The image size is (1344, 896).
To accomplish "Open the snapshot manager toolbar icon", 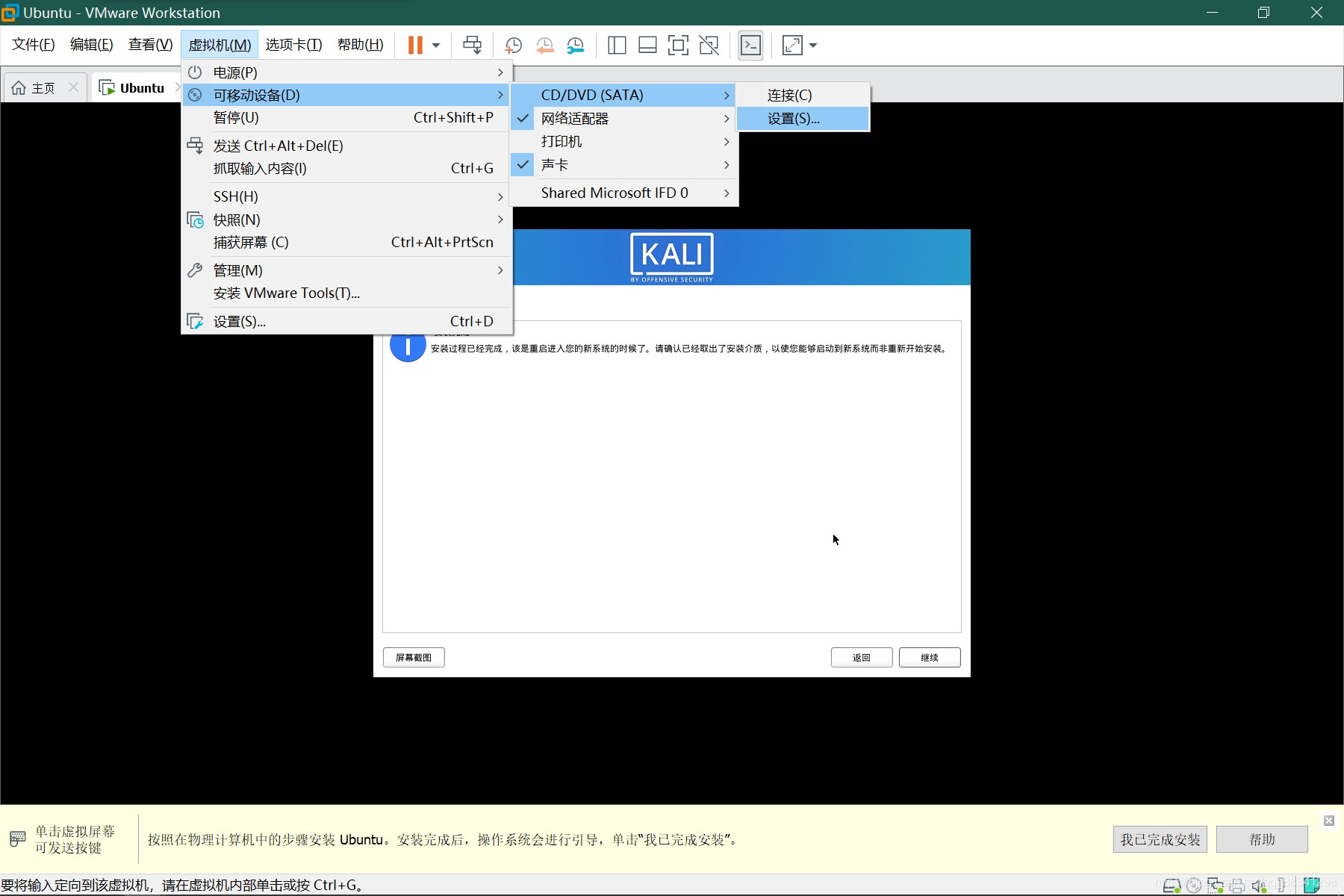I will (575, 46).
